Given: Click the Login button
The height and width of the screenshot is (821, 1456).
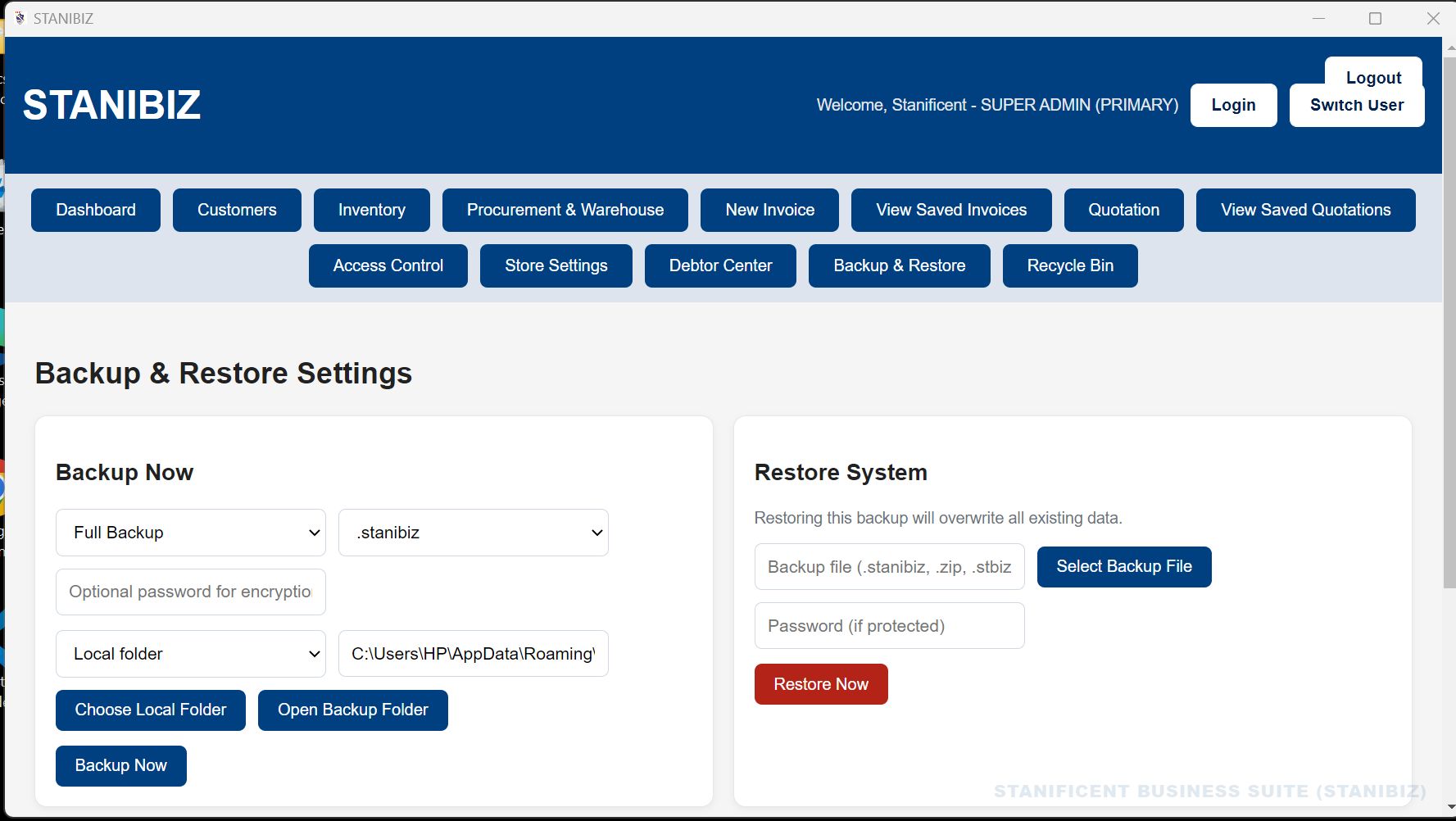Looking at the screenshot, I should pyautogui.click(x=1233, y=105).
